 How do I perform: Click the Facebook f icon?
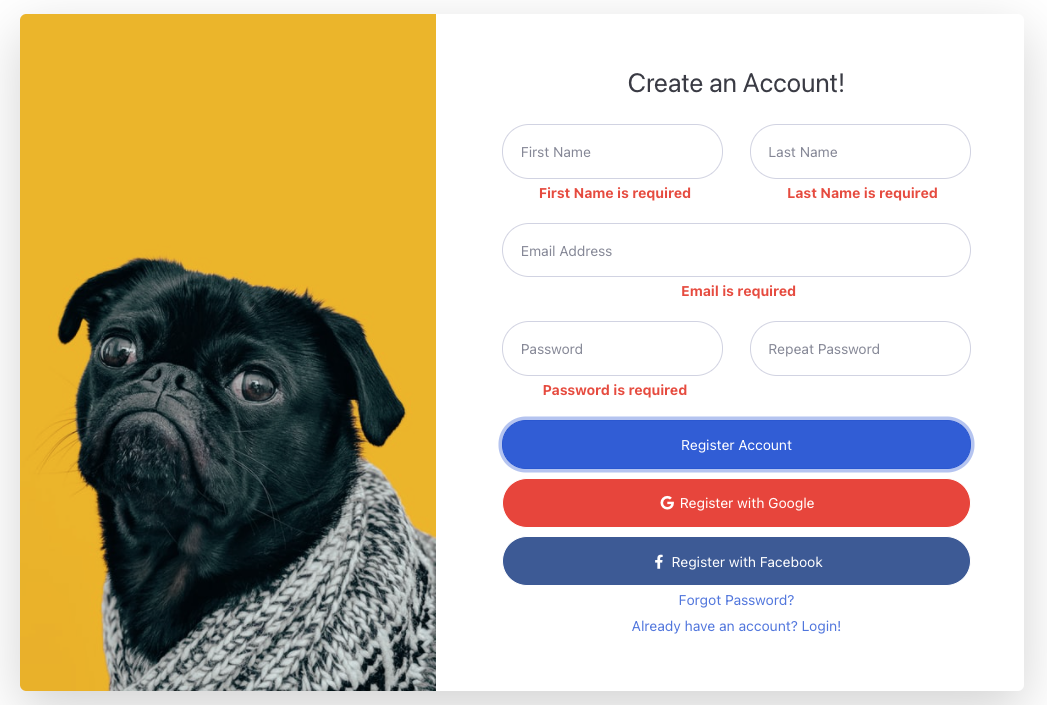[658, 561]
